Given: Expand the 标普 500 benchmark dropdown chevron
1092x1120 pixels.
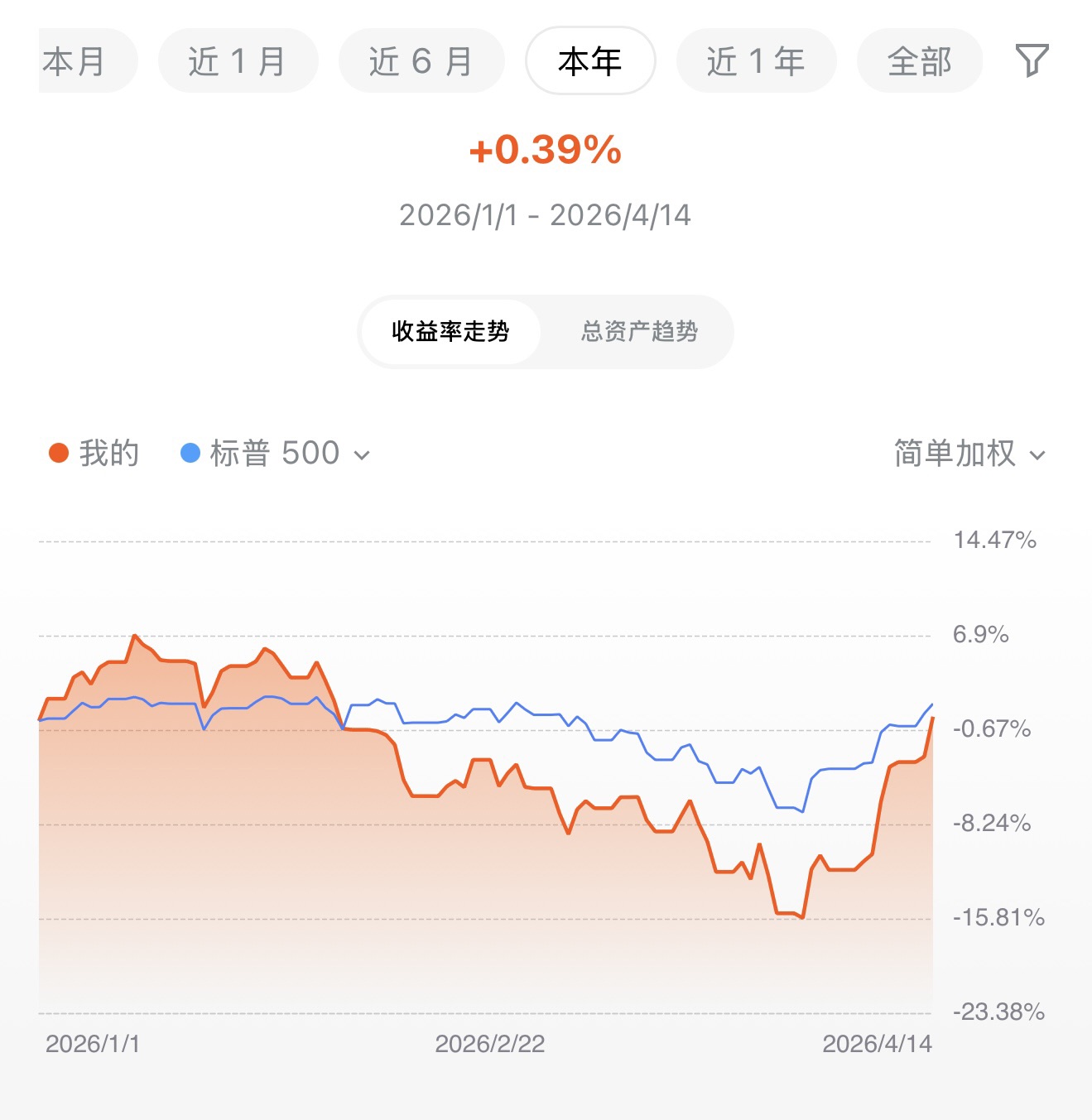Looking at the screenshot, I should click(x=362, y=454).
